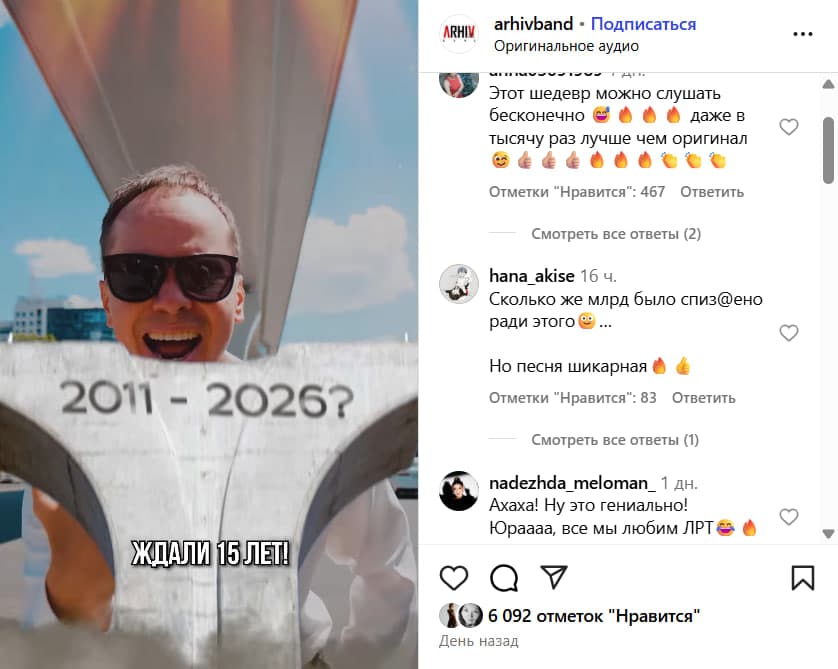
Task: Open the three-dot options menu
Action: click(803, 34)
